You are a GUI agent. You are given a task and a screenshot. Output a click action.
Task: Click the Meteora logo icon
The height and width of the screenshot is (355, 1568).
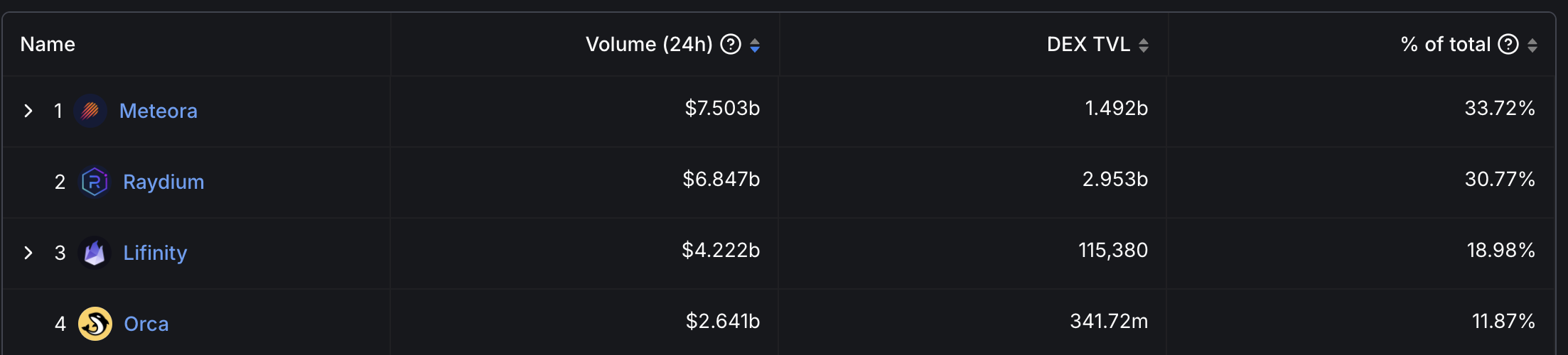[90, 111]
